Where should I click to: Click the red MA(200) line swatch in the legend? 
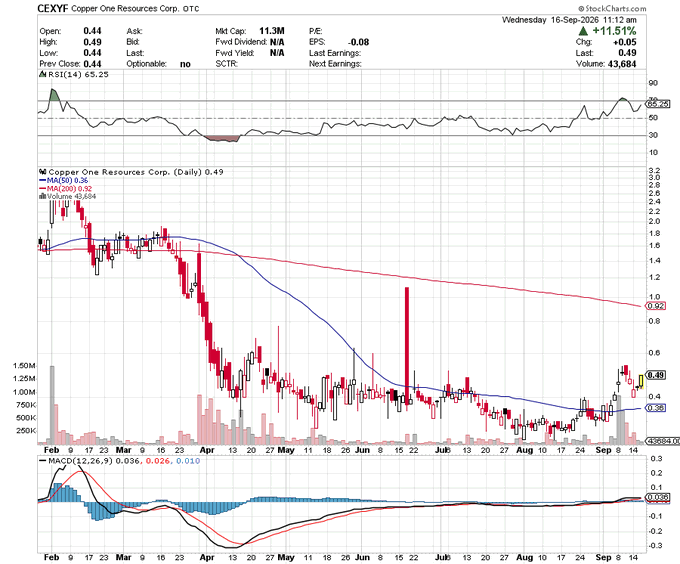tap(42, 189)
